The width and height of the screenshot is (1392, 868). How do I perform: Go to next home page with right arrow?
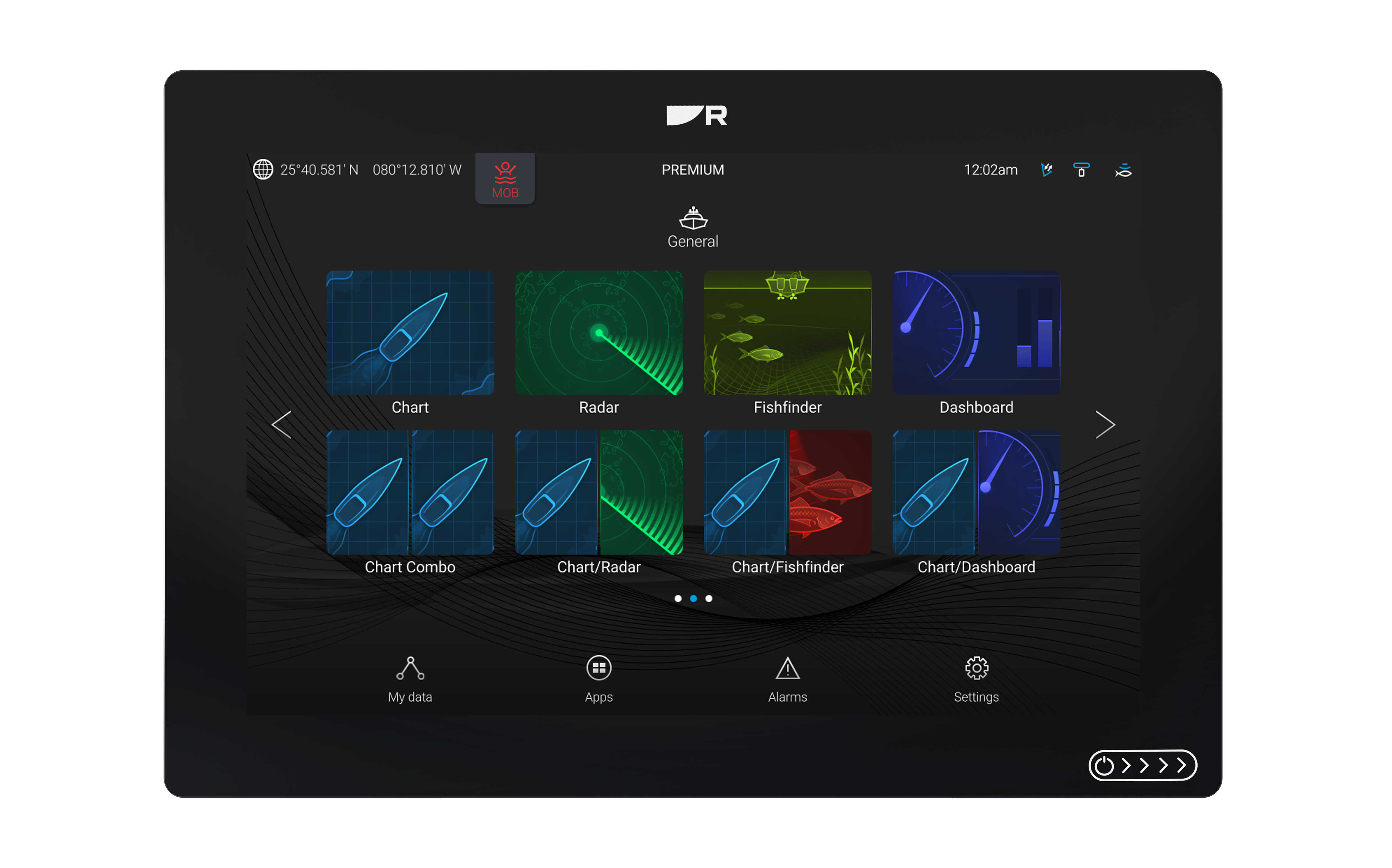1105,425
